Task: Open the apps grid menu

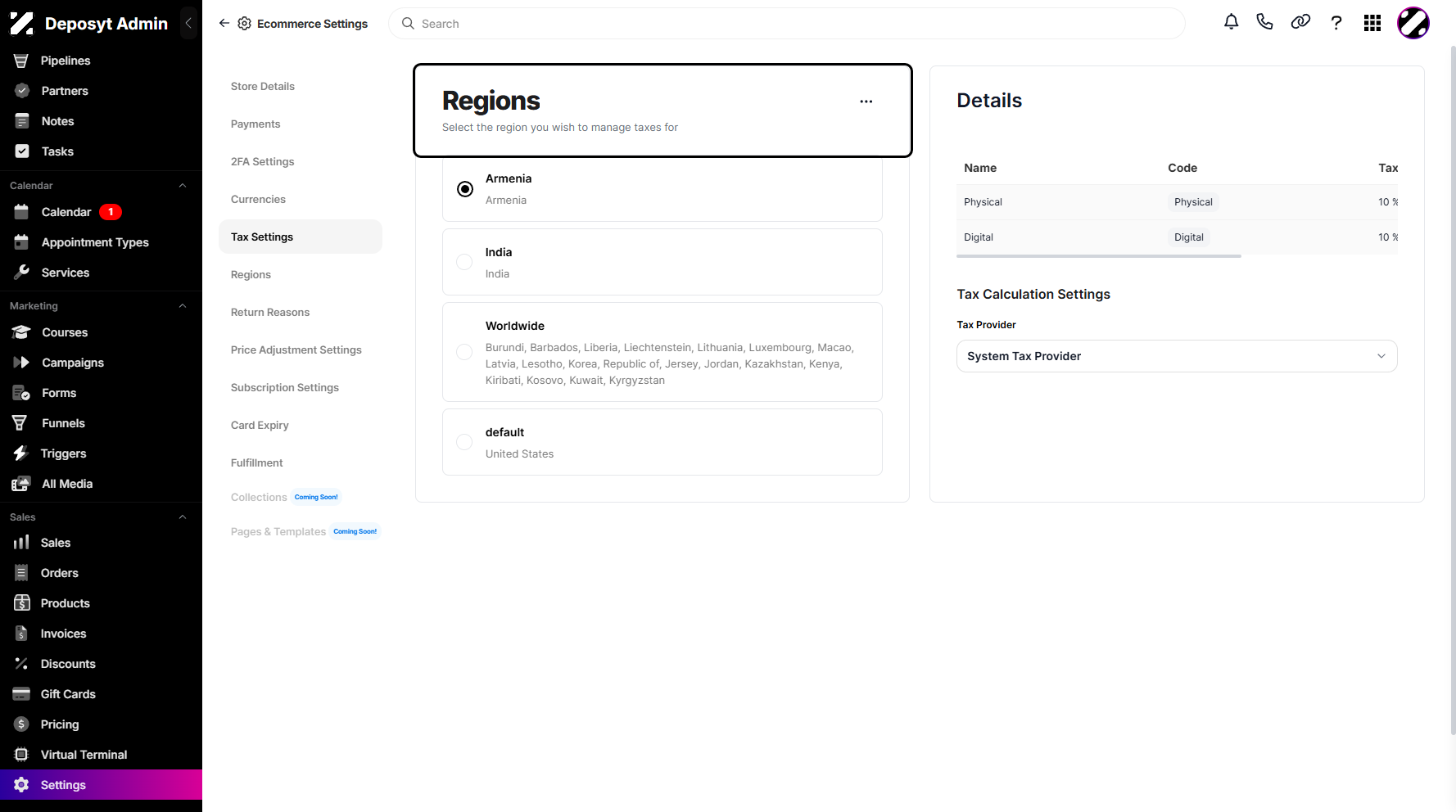Action: pyautogui.click(x=1372, y=23)
